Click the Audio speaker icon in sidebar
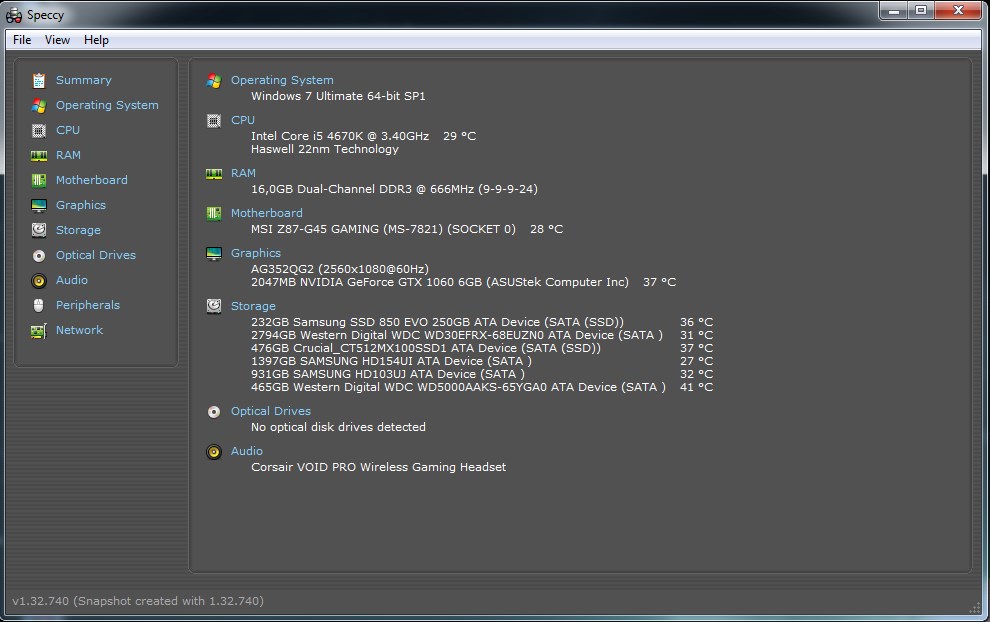 tap(39, 280)
